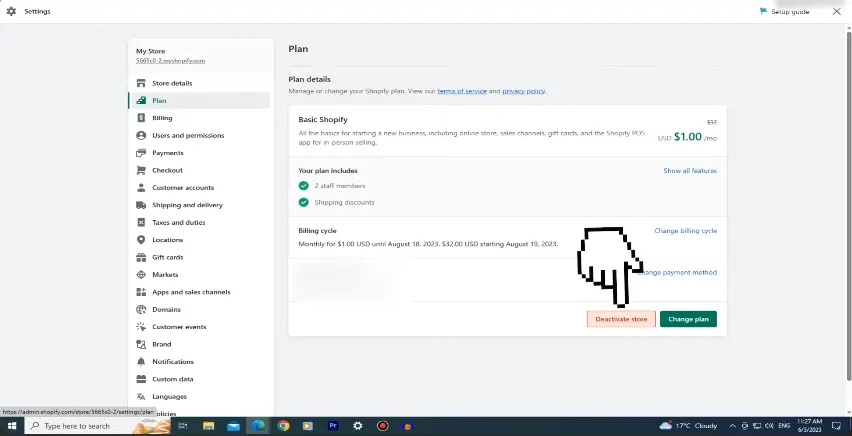Click Show all features link
This screenshot has width=852, height=436.
point(690,171)
